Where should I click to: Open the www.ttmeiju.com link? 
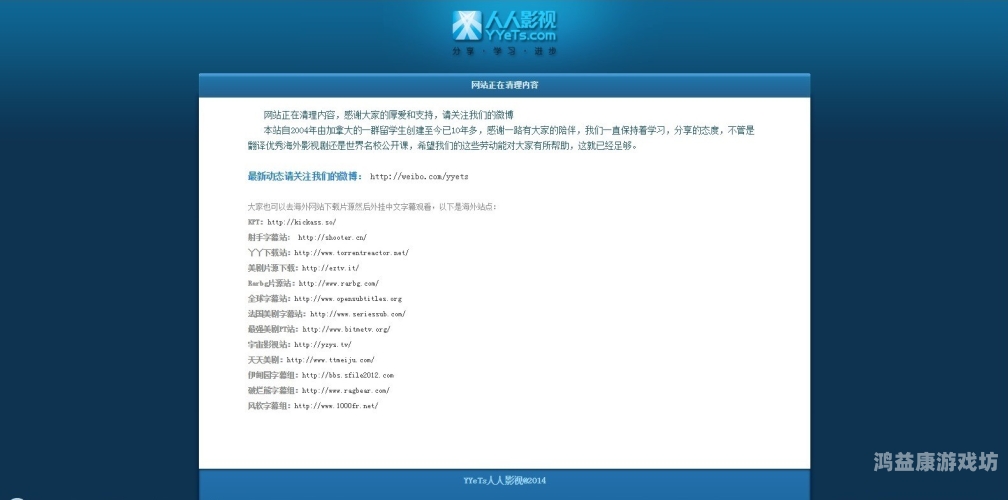330,361
